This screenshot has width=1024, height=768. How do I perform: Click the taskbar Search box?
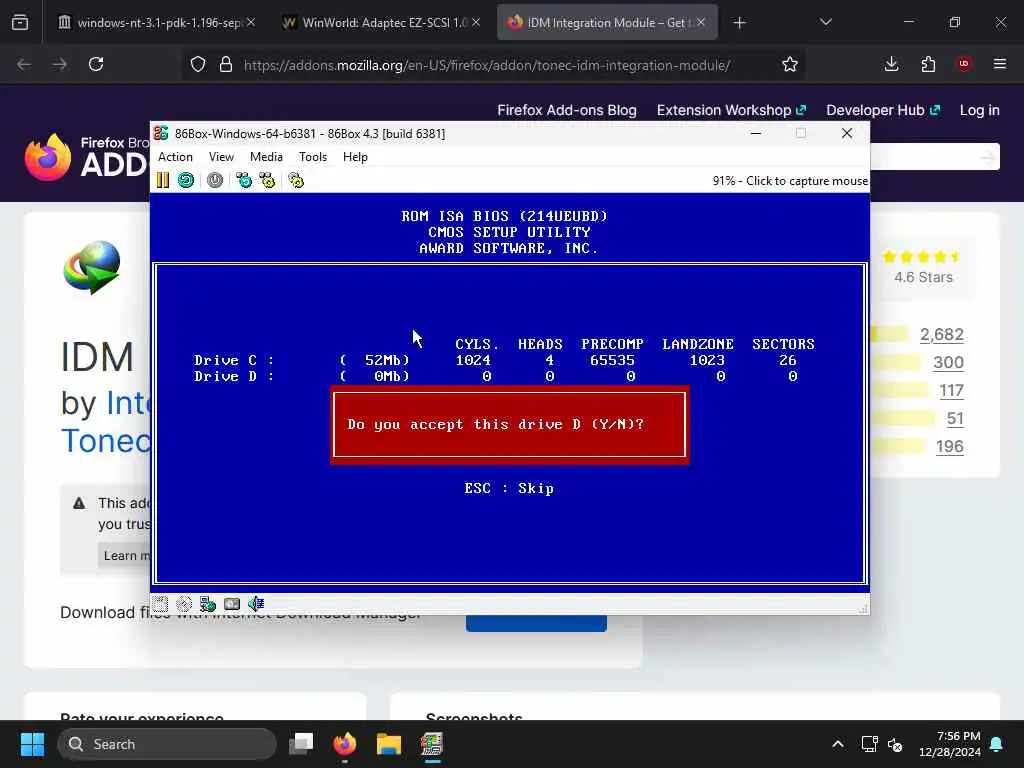pos(167,744)
